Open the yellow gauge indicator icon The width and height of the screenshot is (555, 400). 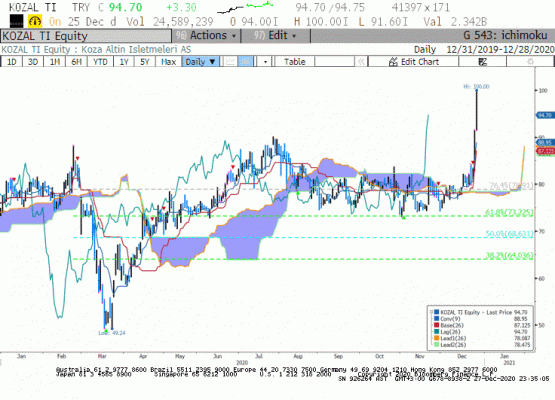coord(35,21)
